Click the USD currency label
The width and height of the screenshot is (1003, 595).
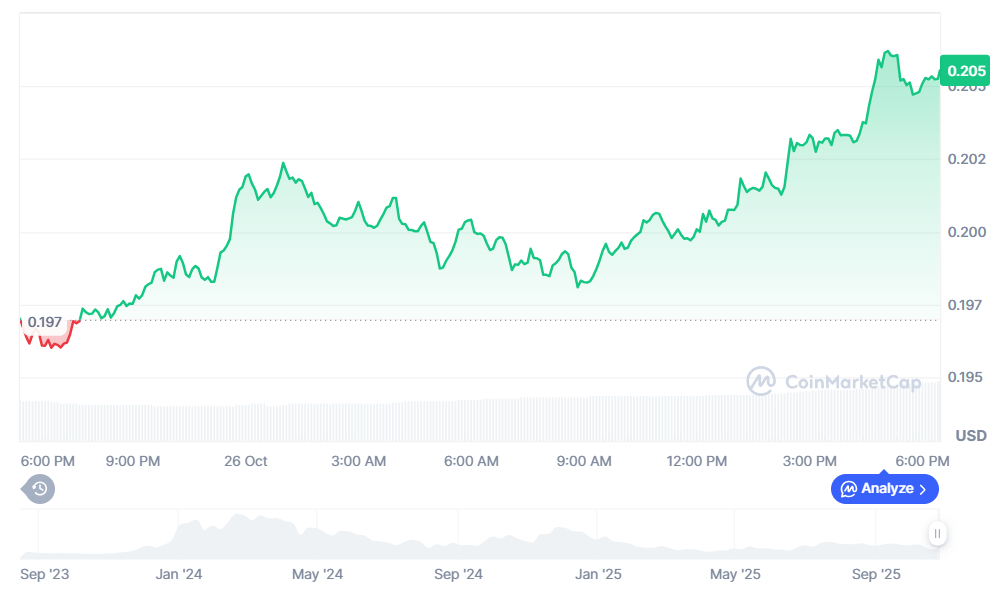[970, 436]
